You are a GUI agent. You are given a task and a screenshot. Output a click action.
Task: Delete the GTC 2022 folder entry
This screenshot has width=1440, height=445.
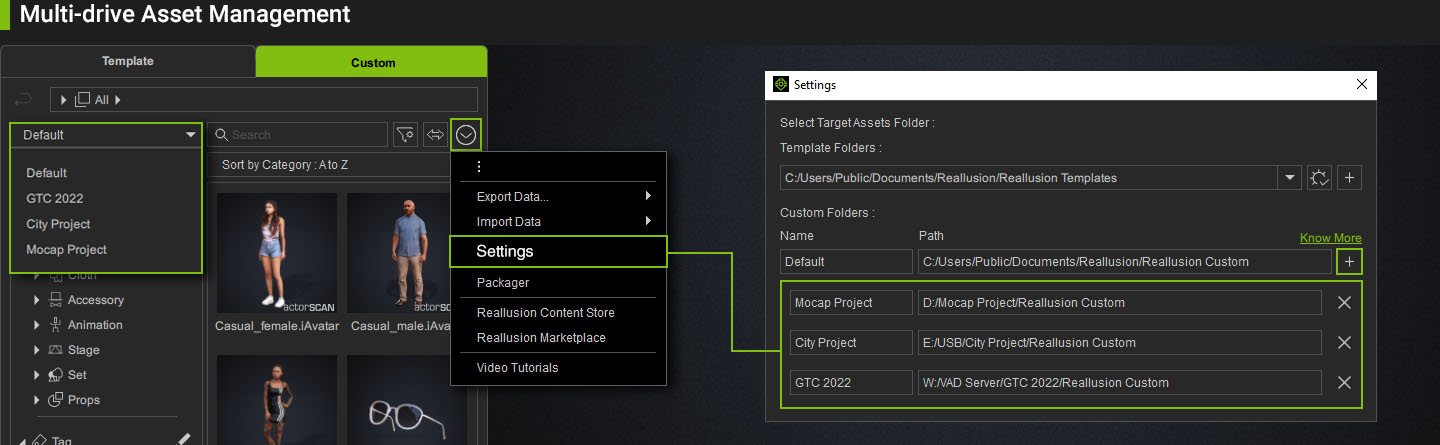pyautogui.click(x=1344, y=383)
